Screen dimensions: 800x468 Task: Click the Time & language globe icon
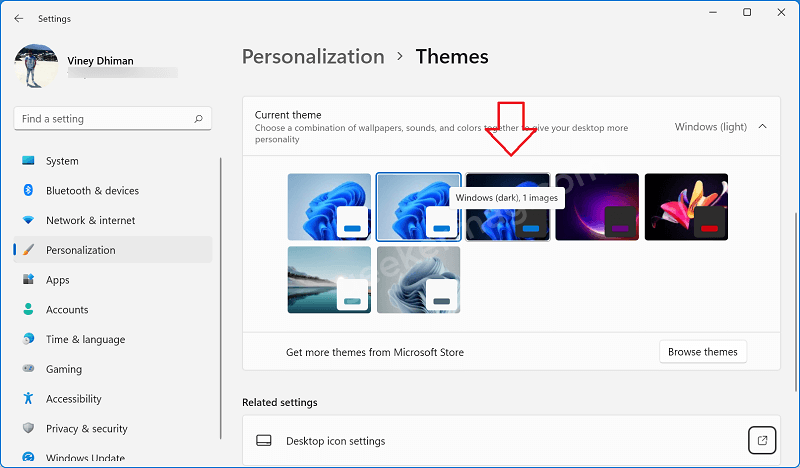click(29, 339)
